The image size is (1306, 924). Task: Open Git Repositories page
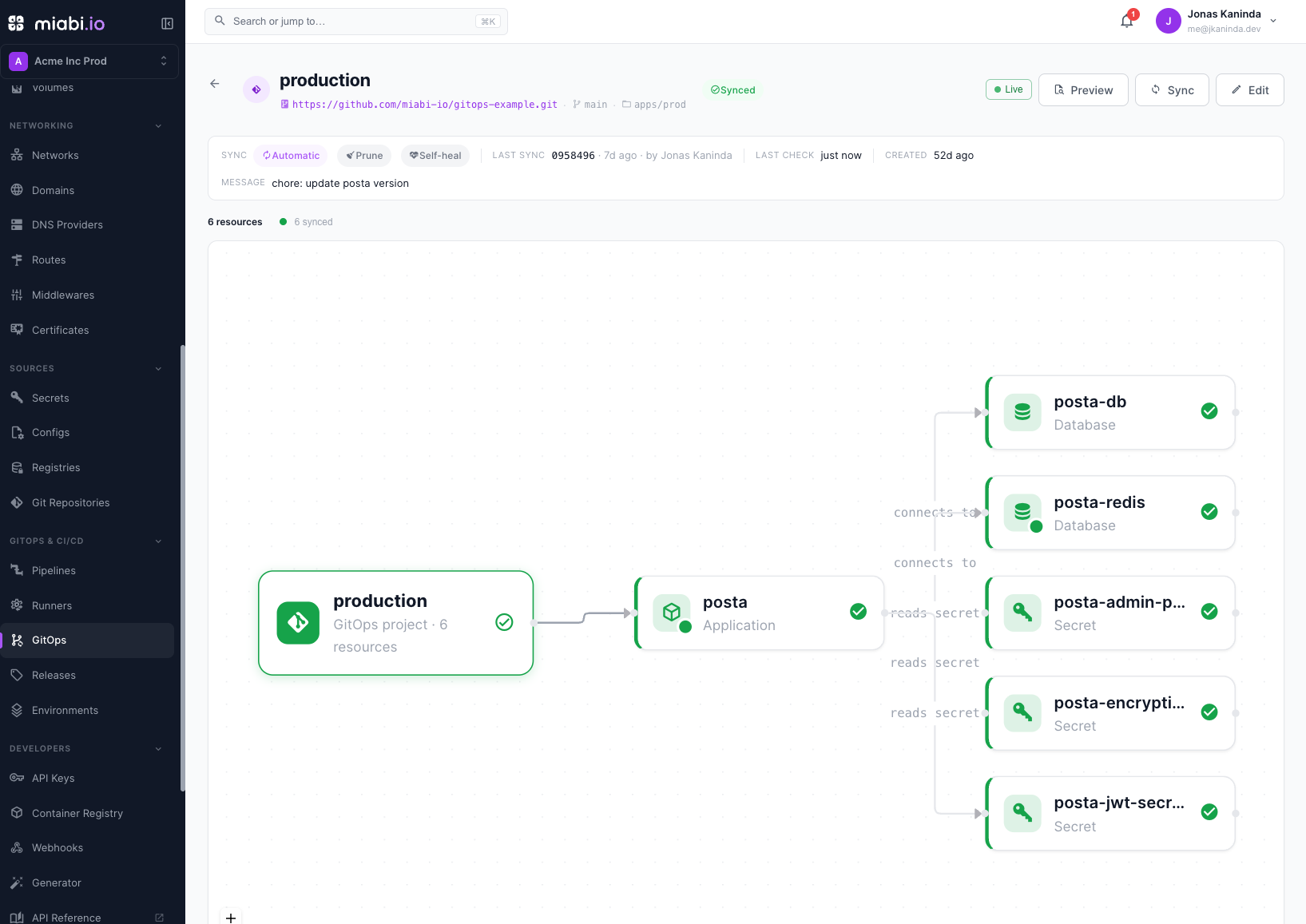tap(87, 502)
